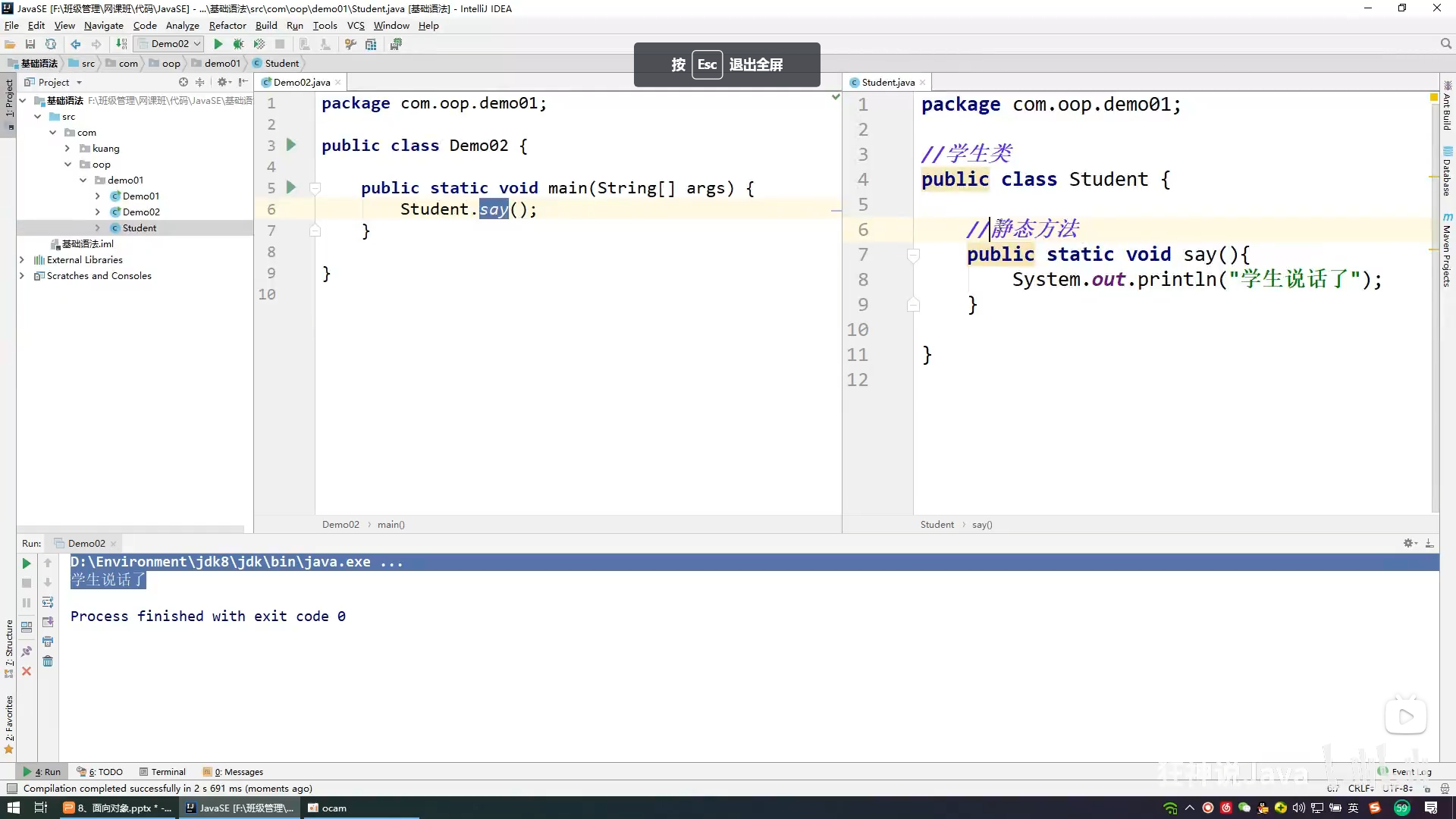The width and height of the screenshot is (1456, 819).
Task: Click Run with Coverage icon
Action: point(259,44)
